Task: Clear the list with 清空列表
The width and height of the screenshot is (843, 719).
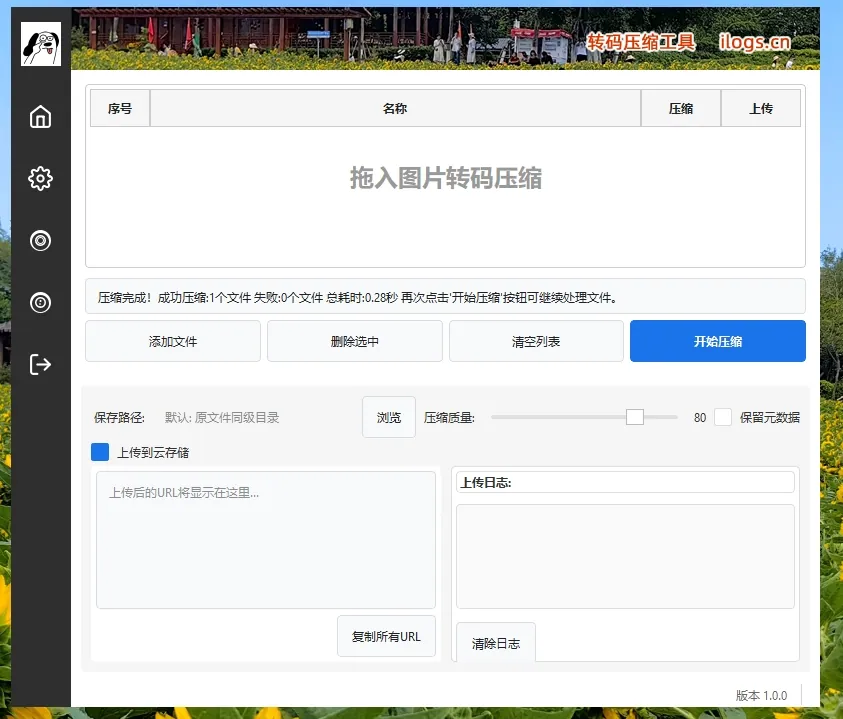Action: pyautogui.click(x=536, y=341)
